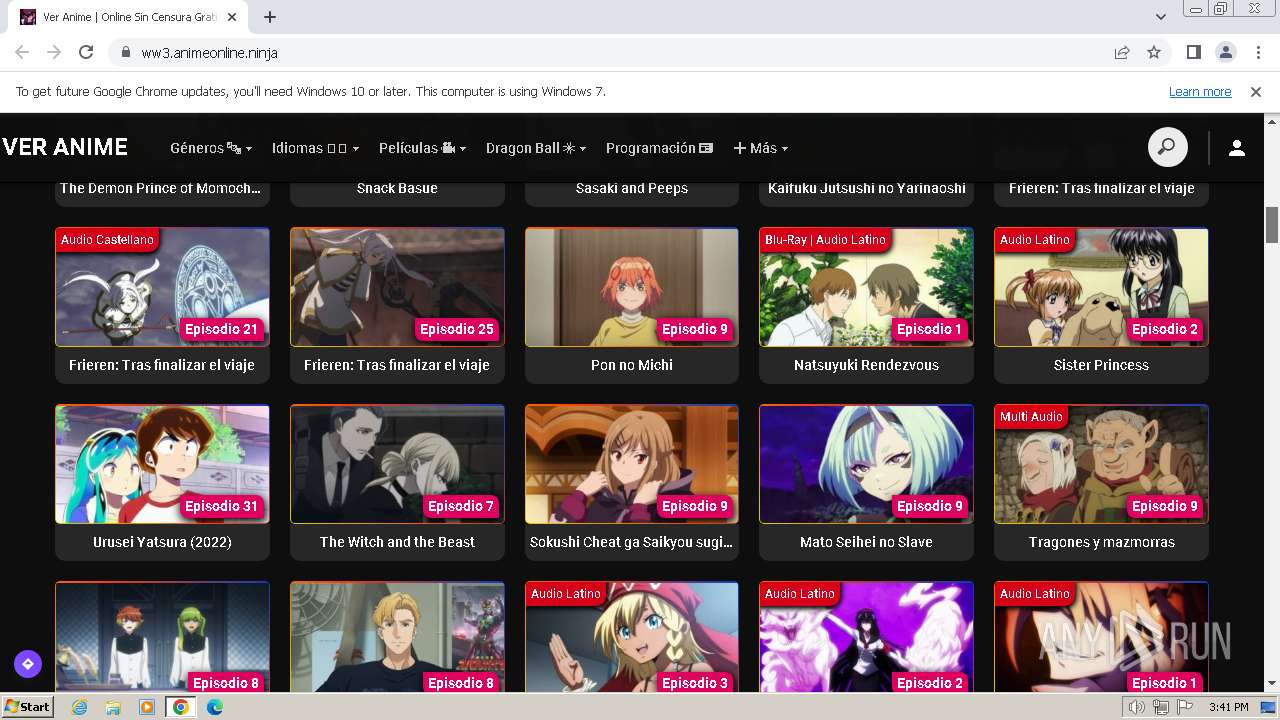Click the purple floating round button
Viewport: 1280px width, 720px height.
(28, 663)
